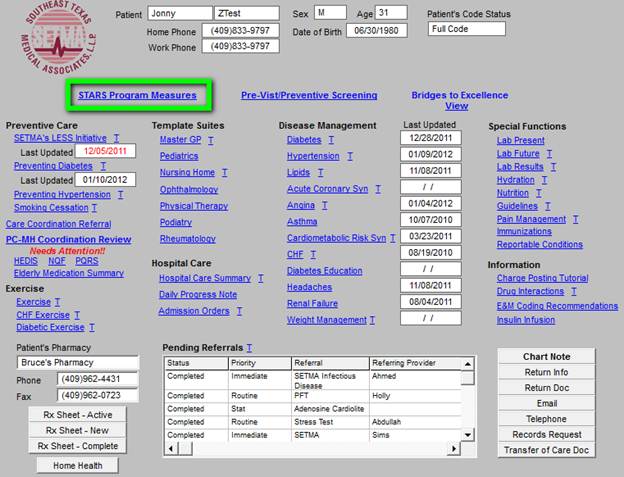Open Care Coordination Referral
Screen dimensions: 624x477
tap(58, 224)
